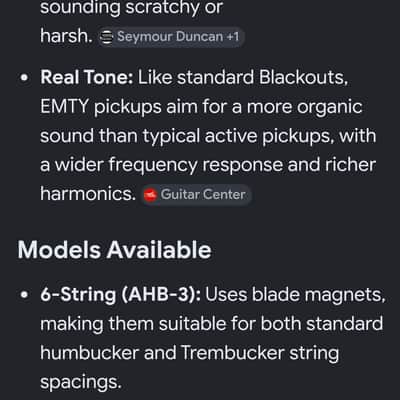Click the red Guitar Center icon
This screenshot has height=400, width=400.
tap(150, 195)
